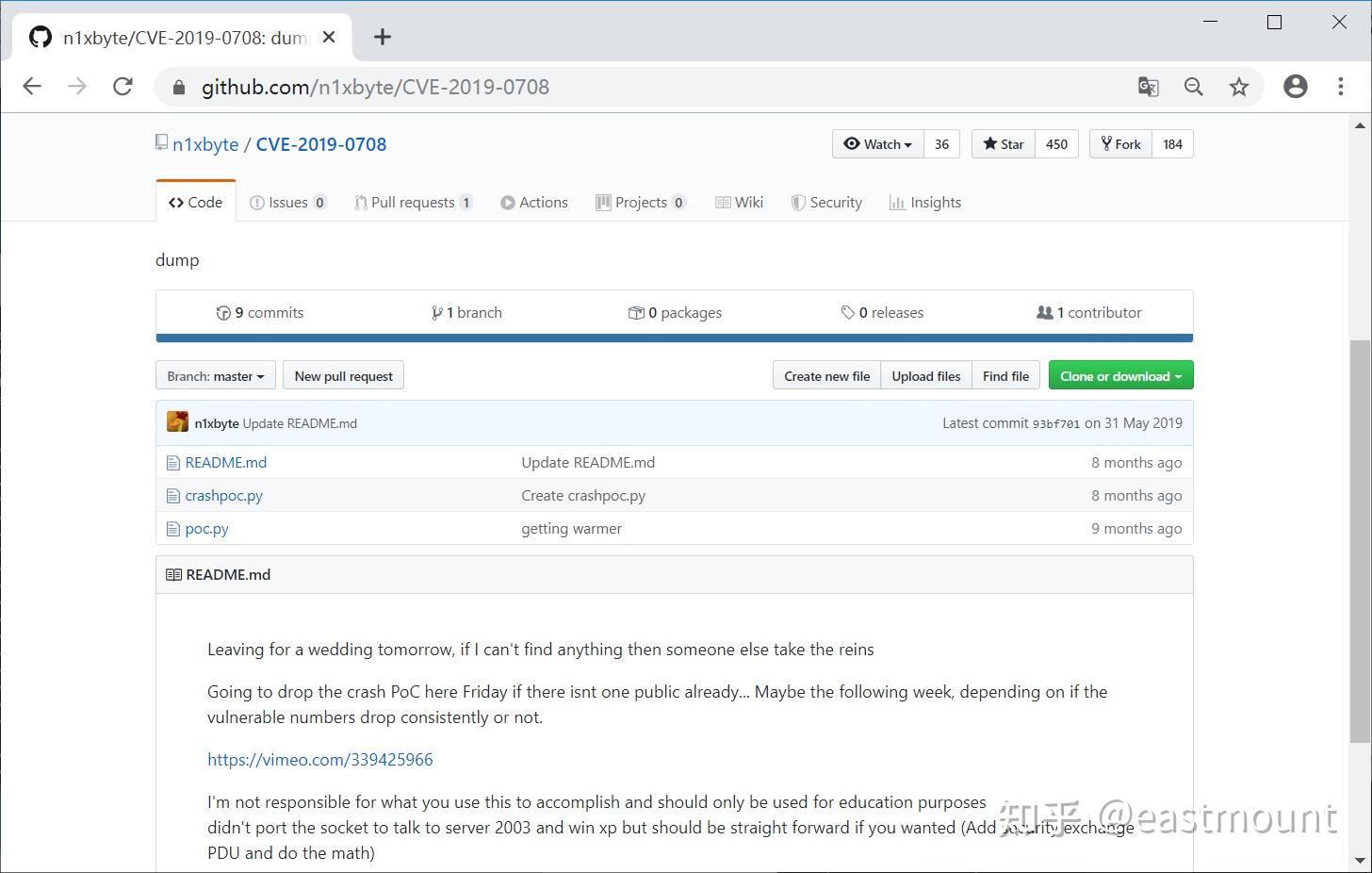The height and width of the screenshot is (873, 1372).
Task: View the 36 watchers count
Action: tap(941, 144)
